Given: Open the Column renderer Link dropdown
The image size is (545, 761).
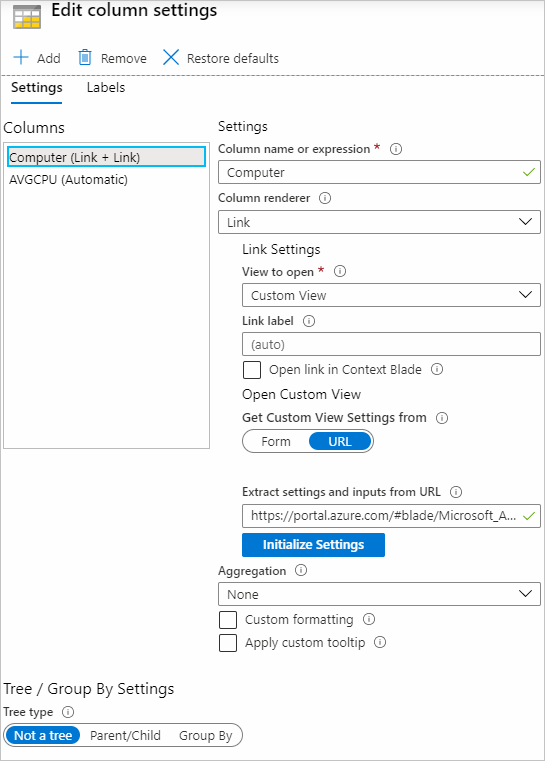Looking at the screenshot, I should click(x=379, y=222).
